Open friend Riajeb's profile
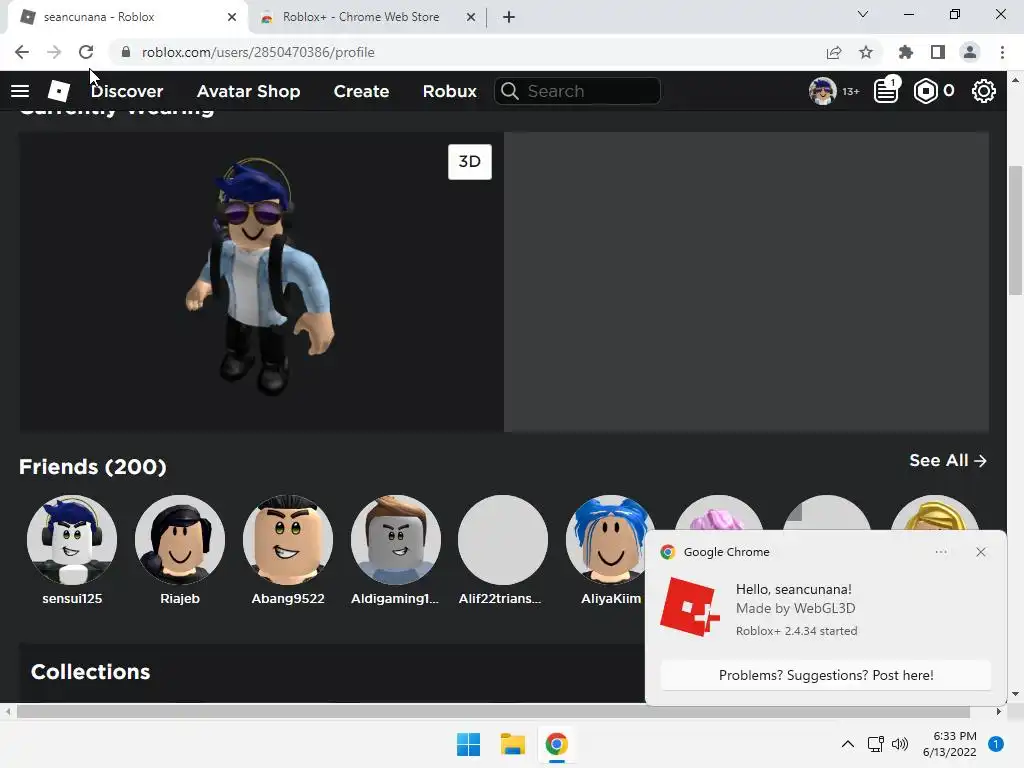Image resolution: width=1024 pixels, height=768 pixels. pyautogui.click(x=180, y=550)
